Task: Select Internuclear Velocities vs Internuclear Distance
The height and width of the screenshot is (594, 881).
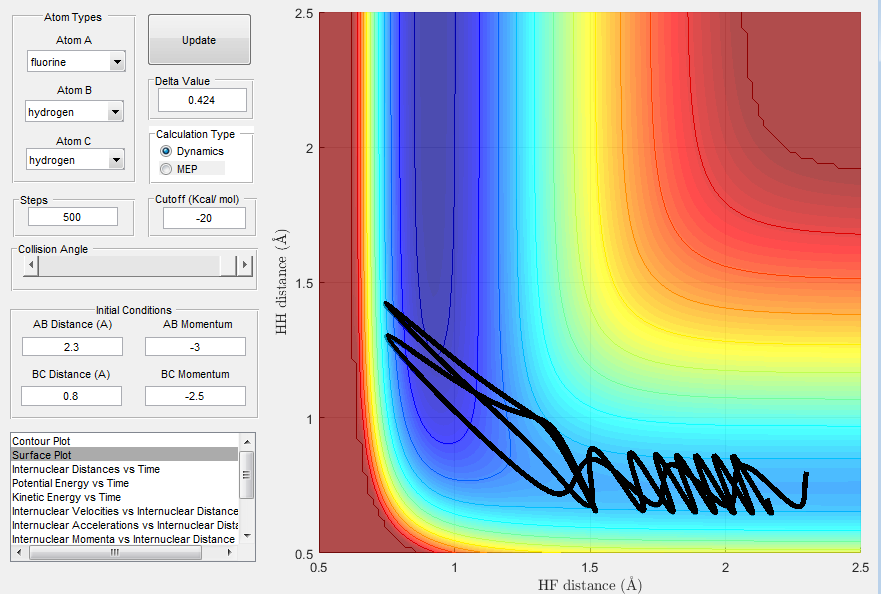Action: 125,511
